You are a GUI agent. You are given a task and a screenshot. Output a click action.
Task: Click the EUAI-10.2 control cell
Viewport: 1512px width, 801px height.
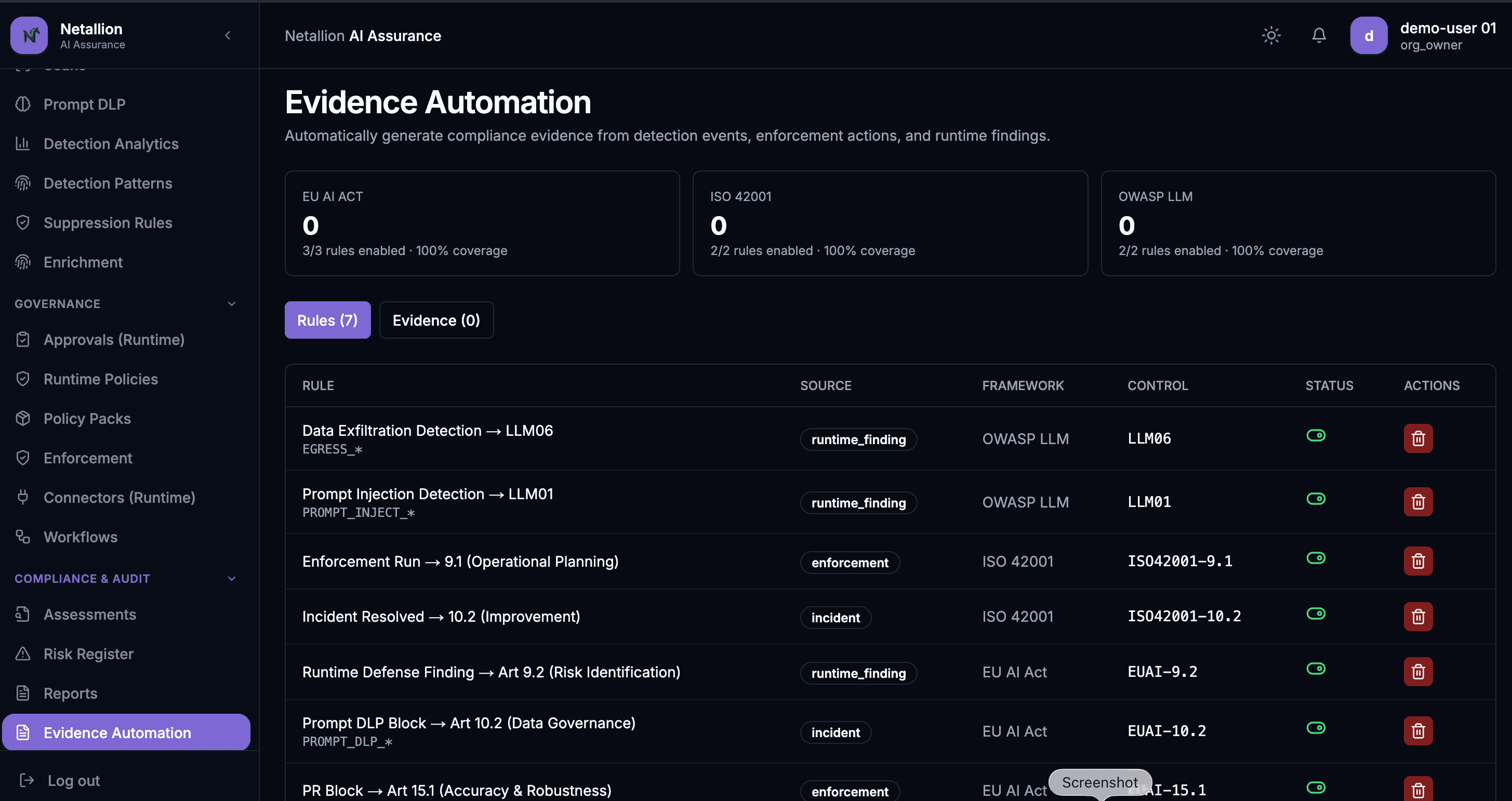point(1166,730)
